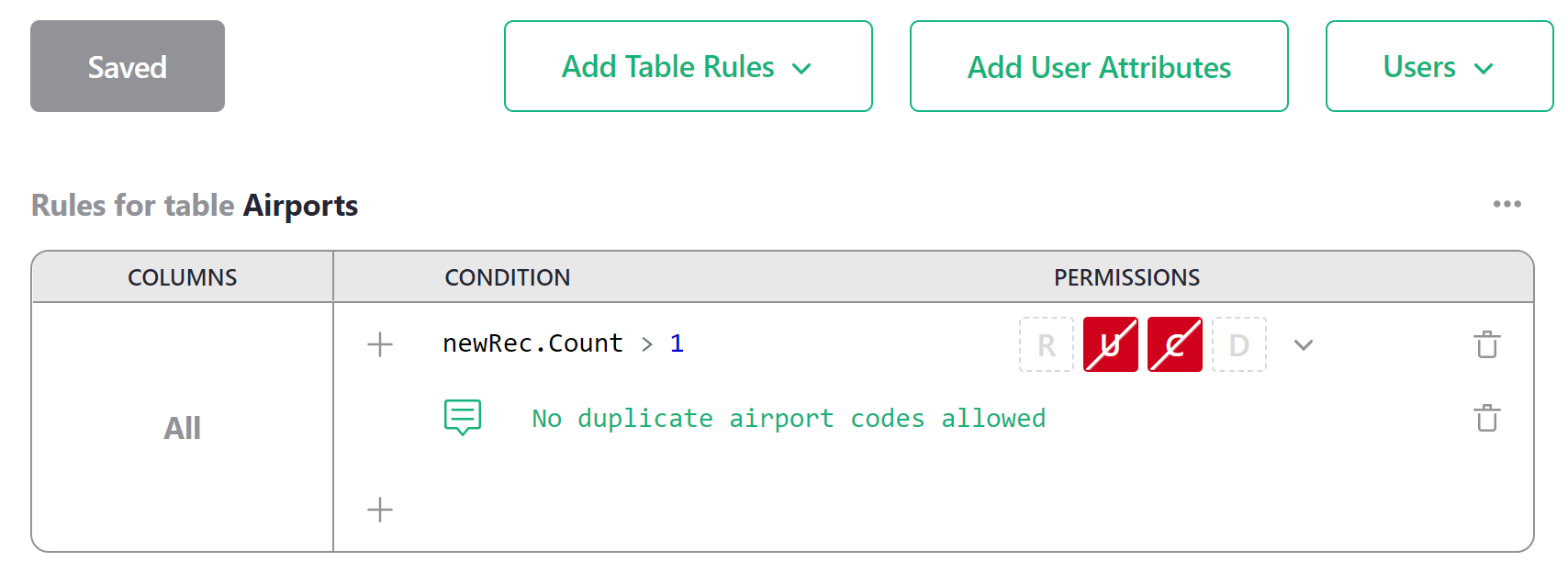This screenshot has height=562, width=1568.
Task: Select the COLUMNS header
Action: point(182,276)
